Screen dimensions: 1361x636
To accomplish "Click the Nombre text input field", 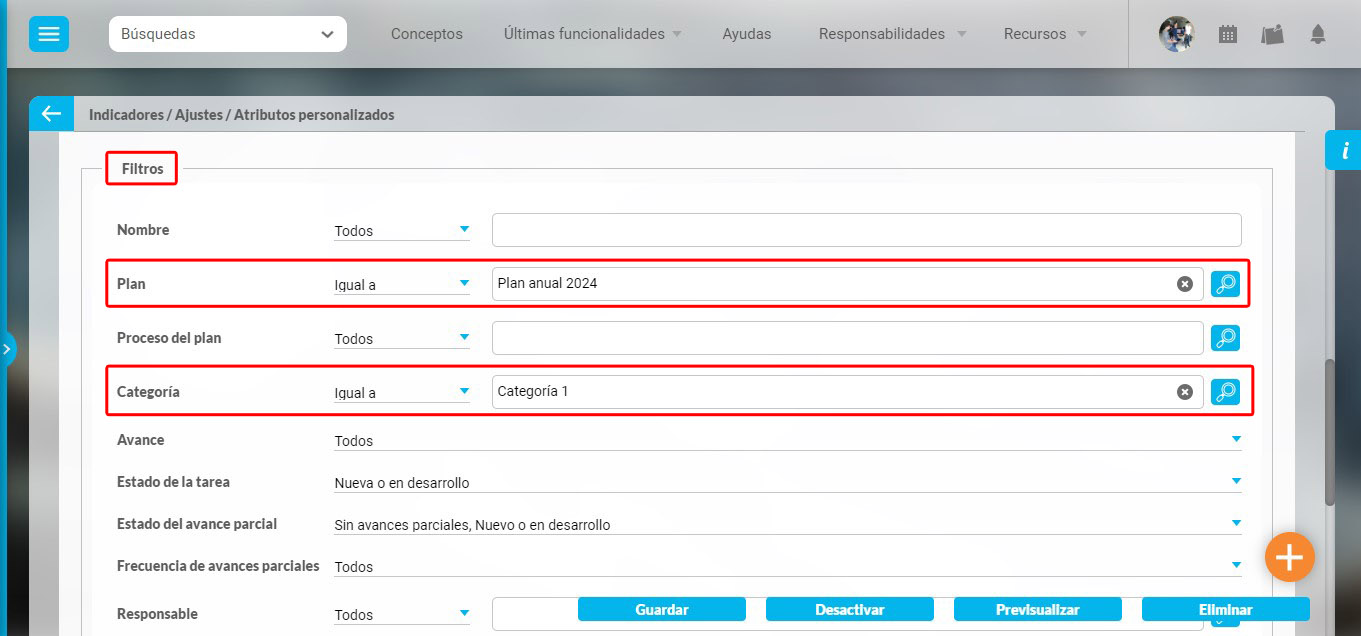I will 867,230.
